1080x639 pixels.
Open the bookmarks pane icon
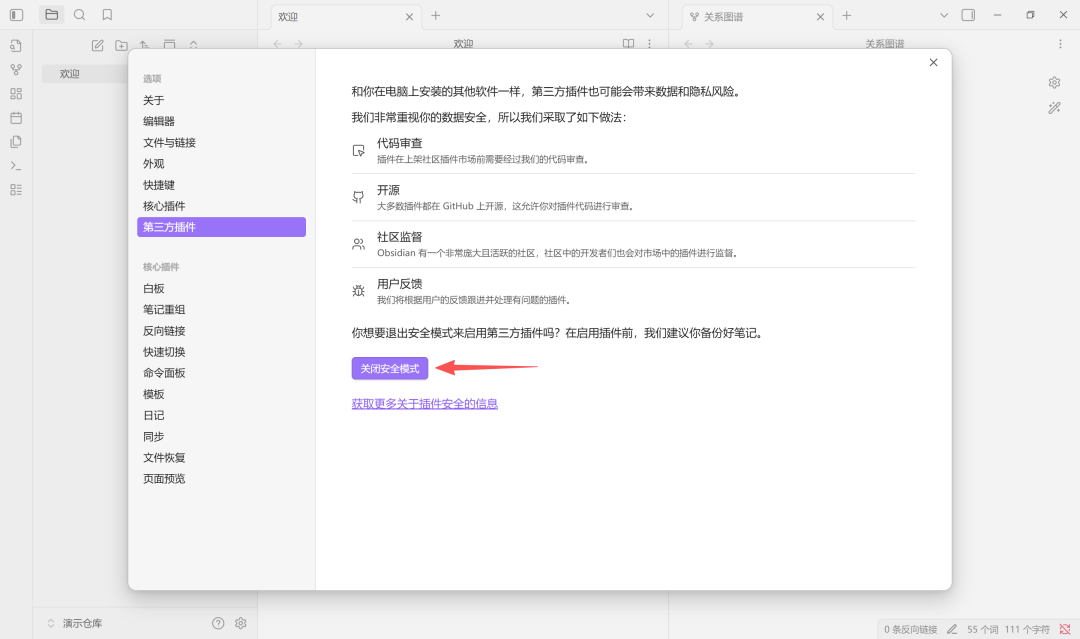click(x=107, y=14)
